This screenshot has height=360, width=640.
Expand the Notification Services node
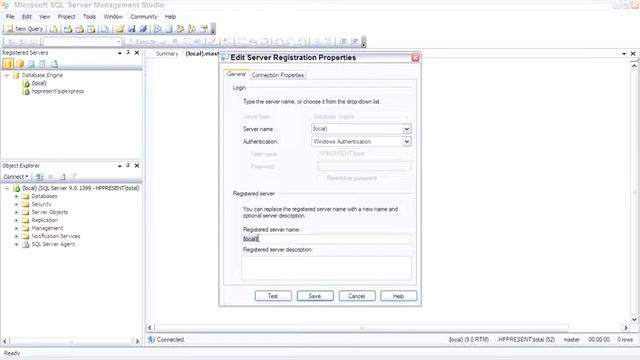pos(16,236)
